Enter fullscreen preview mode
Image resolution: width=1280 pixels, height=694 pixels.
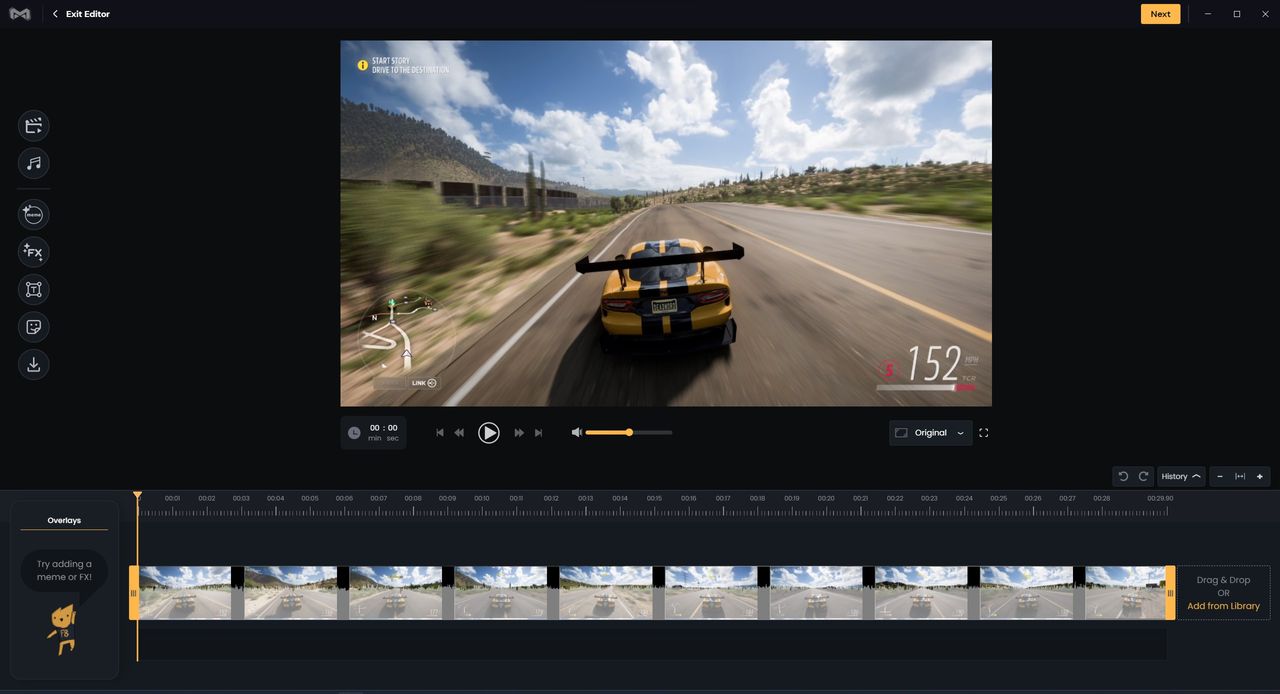984,433
